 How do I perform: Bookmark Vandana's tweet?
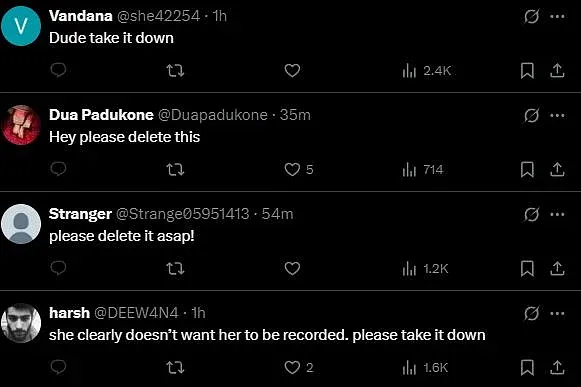tap(527, 70)
